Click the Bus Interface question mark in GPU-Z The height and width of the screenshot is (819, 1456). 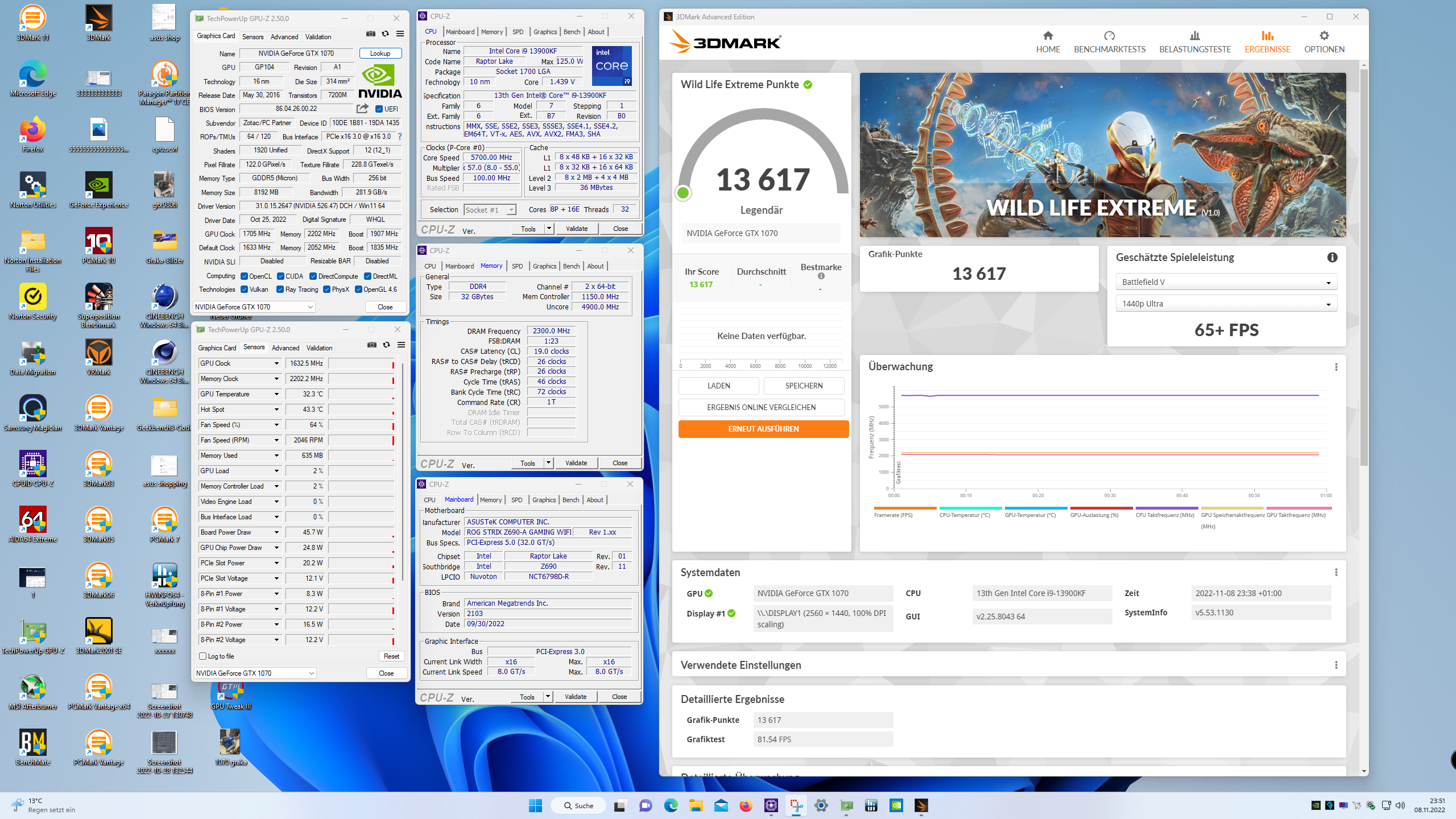(400, 136)
